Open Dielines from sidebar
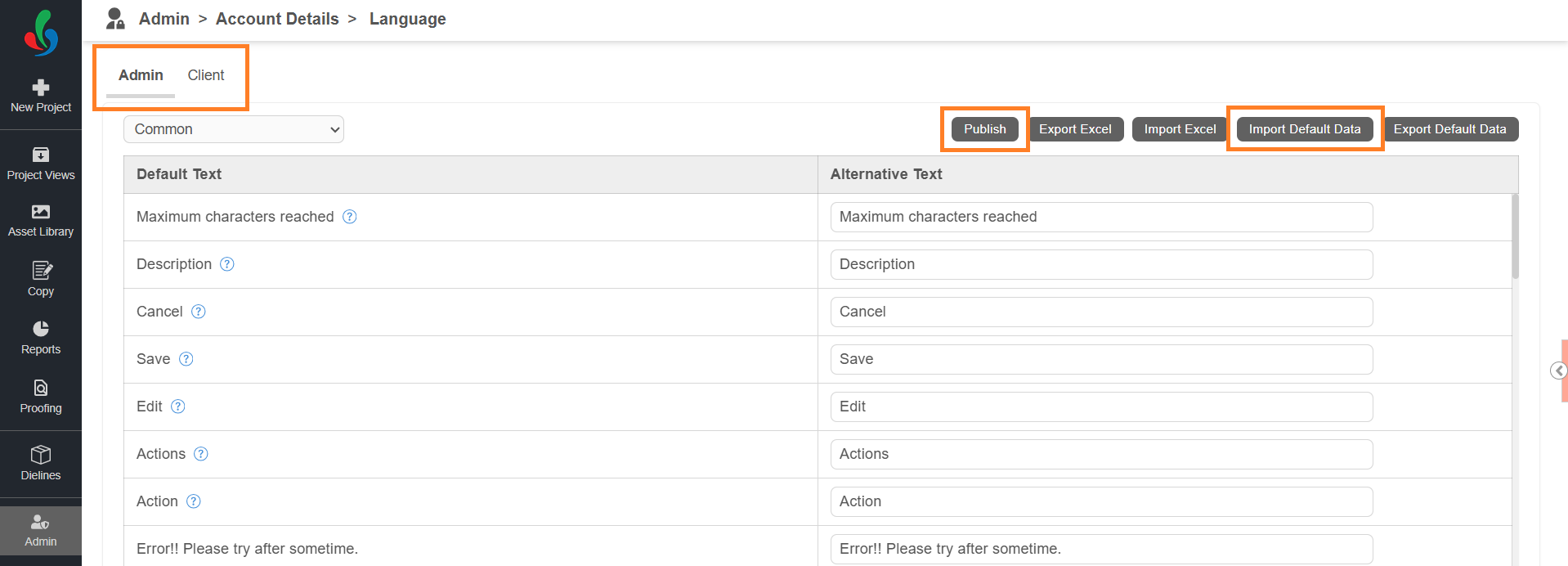1568x566 pixels. point(41,463)
